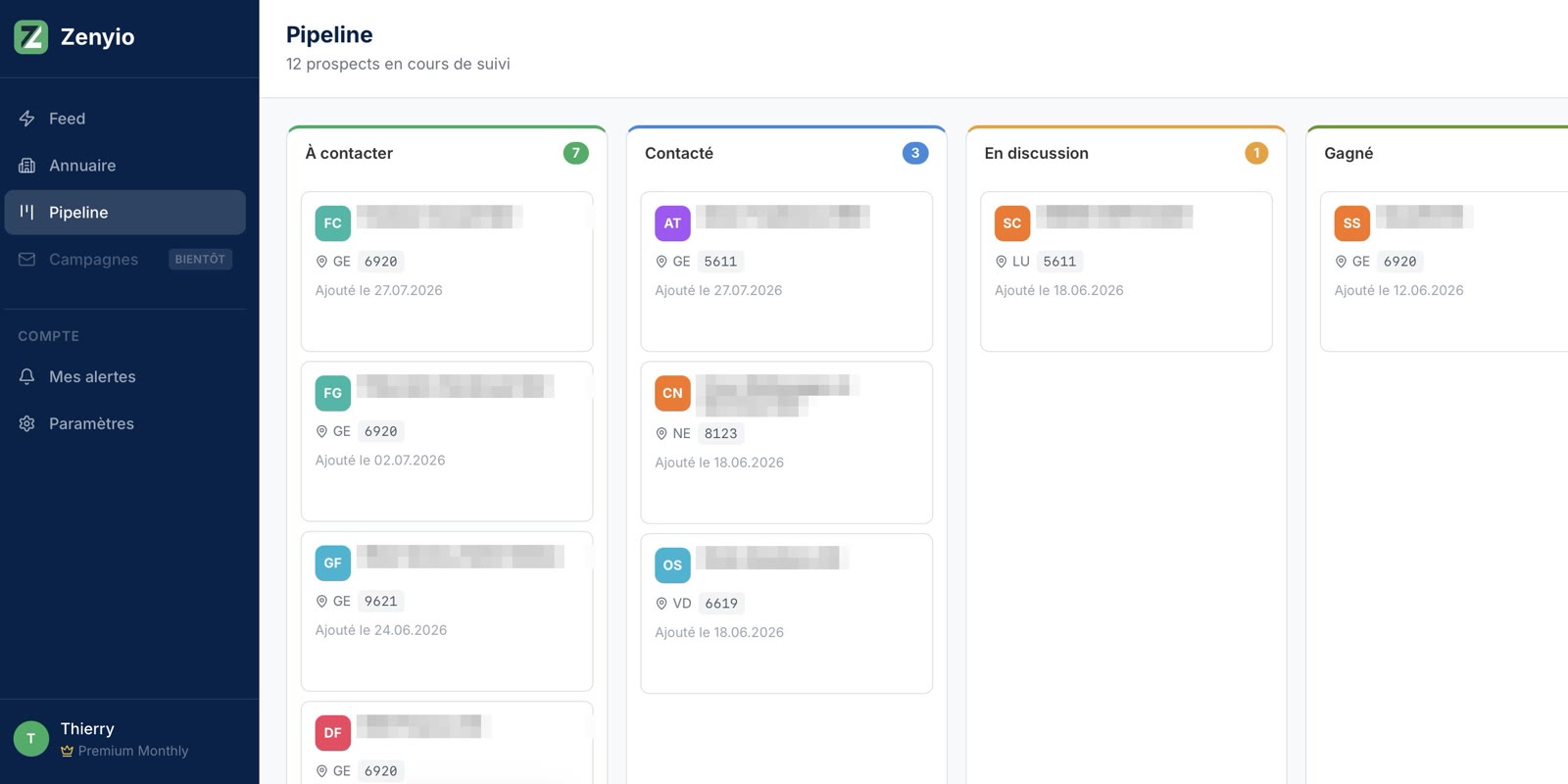The width and height of the screenshot is (1568, 784).
Task: Go to Annuaire in the sidebar
Action: (124, 166)
